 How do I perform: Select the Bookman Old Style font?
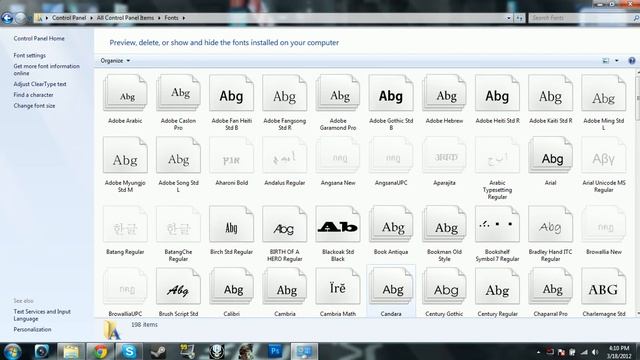point(444,224)
